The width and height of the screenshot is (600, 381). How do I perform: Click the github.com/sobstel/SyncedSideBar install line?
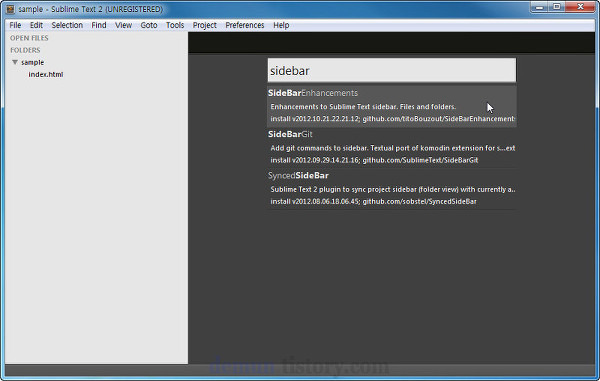[x=373, y=202]
